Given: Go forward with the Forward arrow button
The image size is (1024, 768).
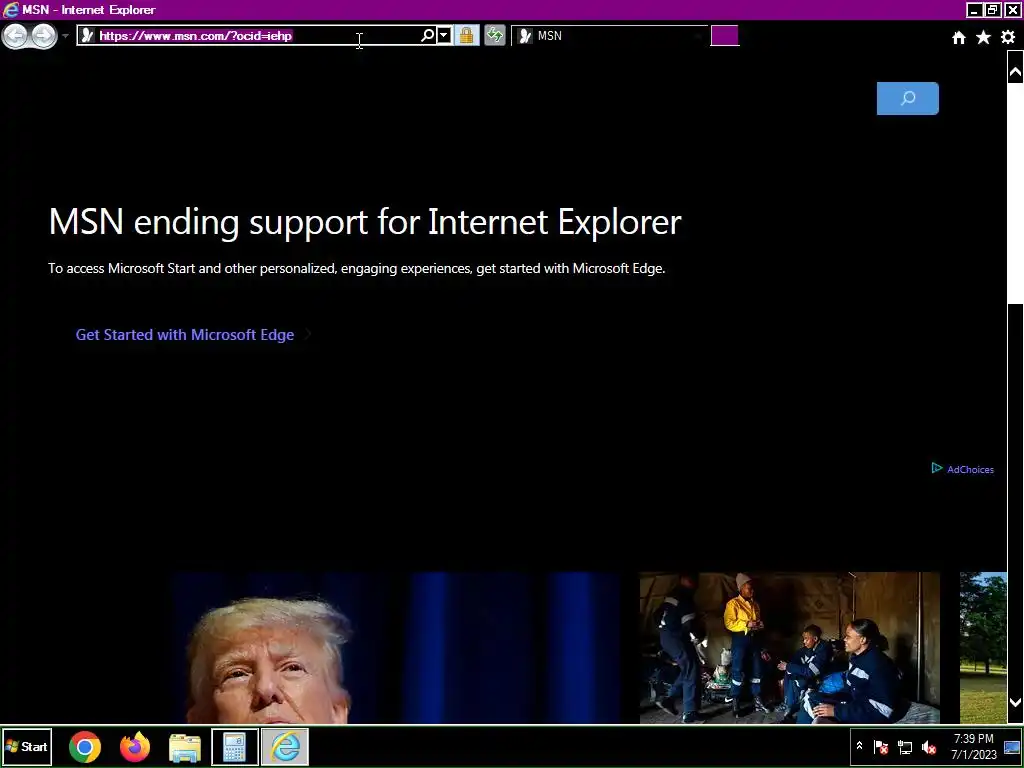Looking at the screenshot, I should pyautogui.click(x=44, y=36).
